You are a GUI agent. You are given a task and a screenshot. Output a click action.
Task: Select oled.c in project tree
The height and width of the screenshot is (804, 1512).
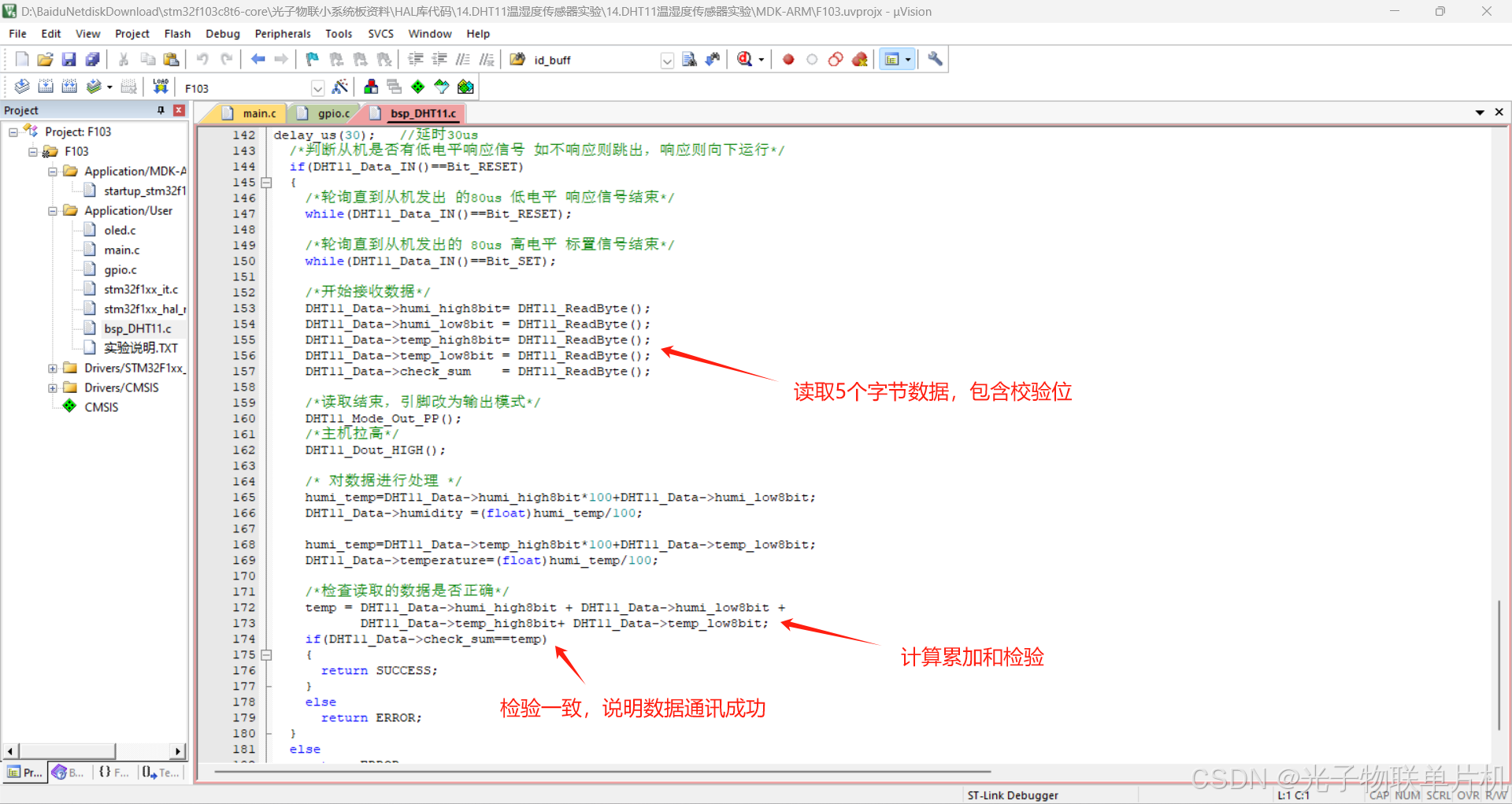coord(120,230)
